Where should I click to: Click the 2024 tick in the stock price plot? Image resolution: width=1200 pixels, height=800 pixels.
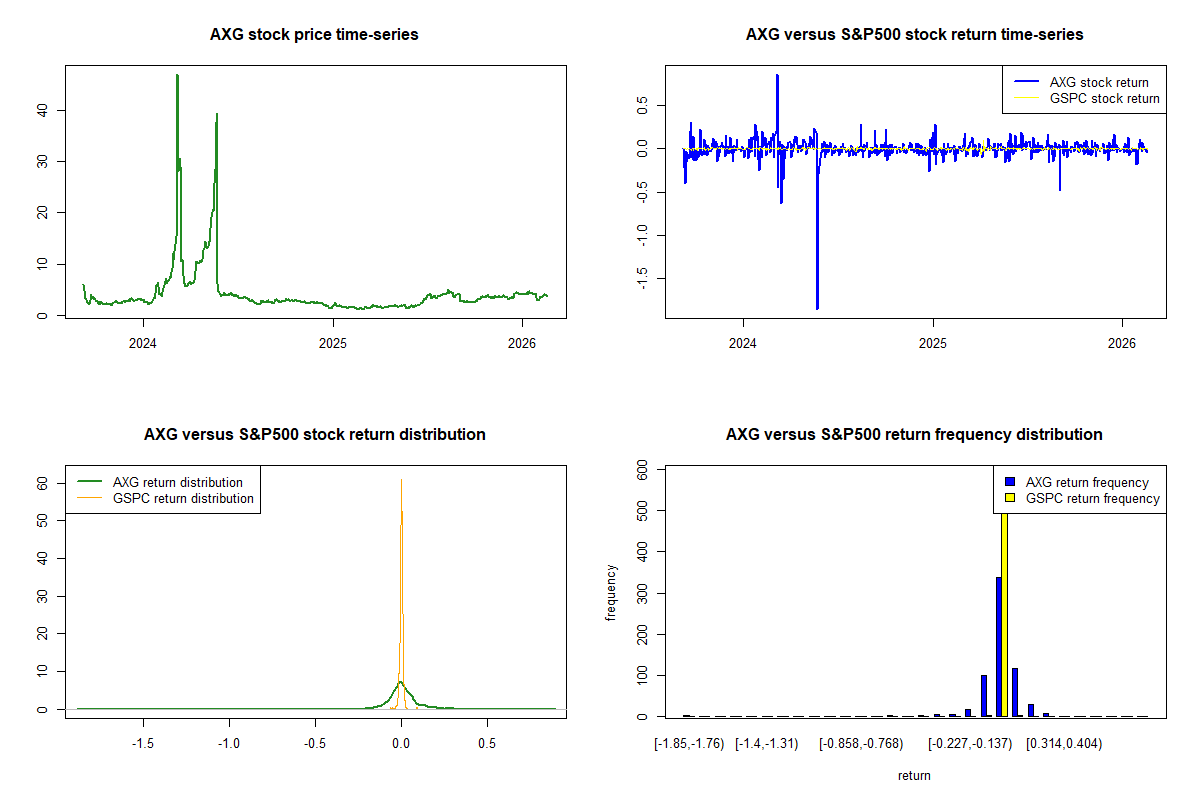click(x=143, y=342)
